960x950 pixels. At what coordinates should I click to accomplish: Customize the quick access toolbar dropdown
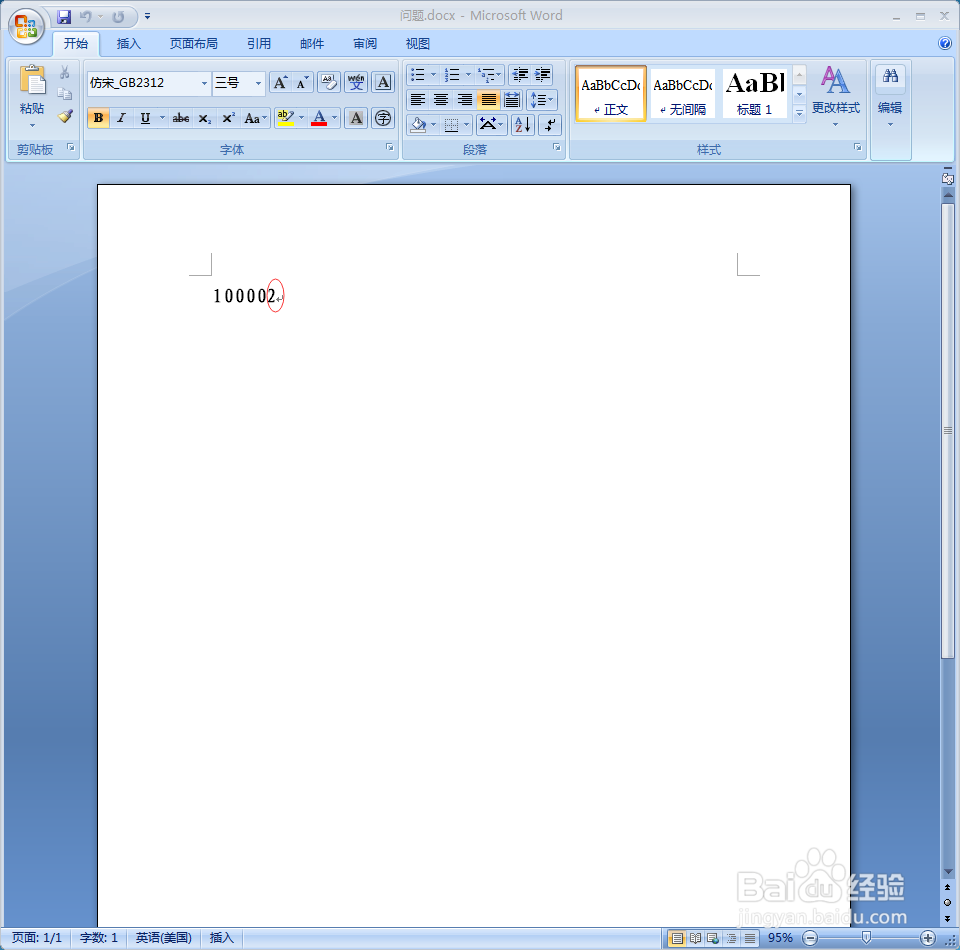pyautogui.click(x=148, y=17)
